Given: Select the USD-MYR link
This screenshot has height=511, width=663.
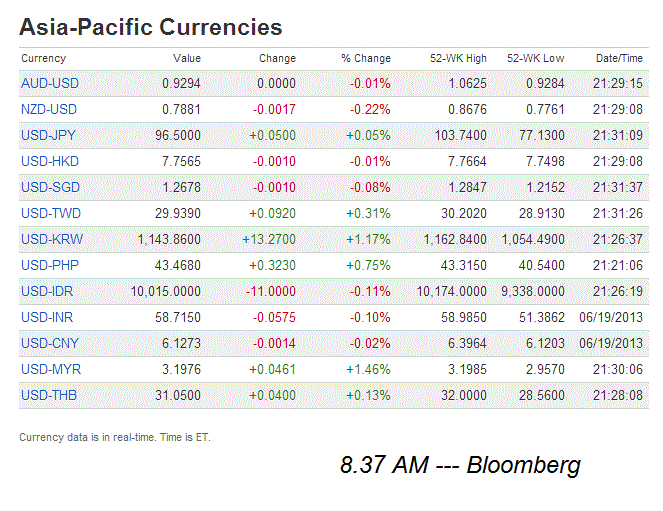Looking at the screenshot, I should tap(50, 369).
